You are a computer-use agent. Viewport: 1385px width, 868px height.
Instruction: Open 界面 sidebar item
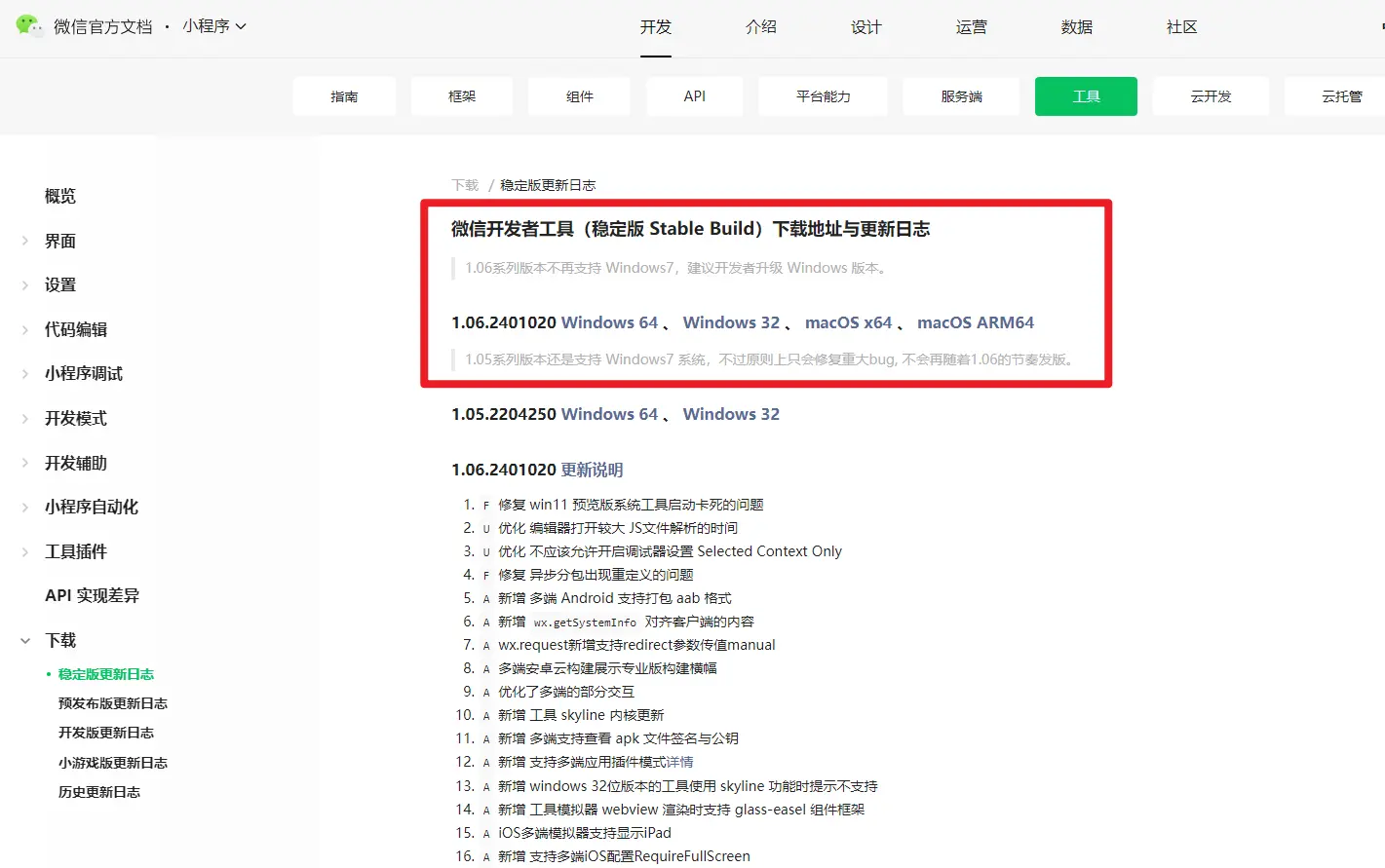click(x=60, y=241)
